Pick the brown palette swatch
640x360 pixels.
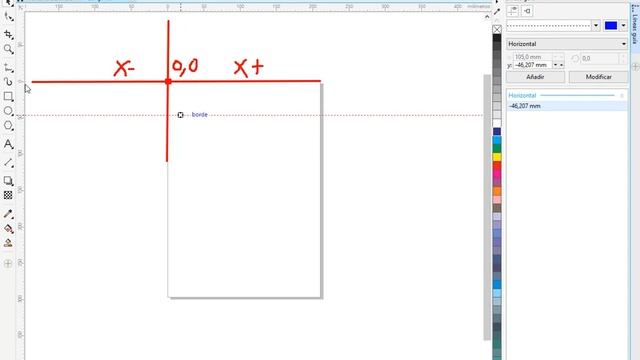pos(497,208)
